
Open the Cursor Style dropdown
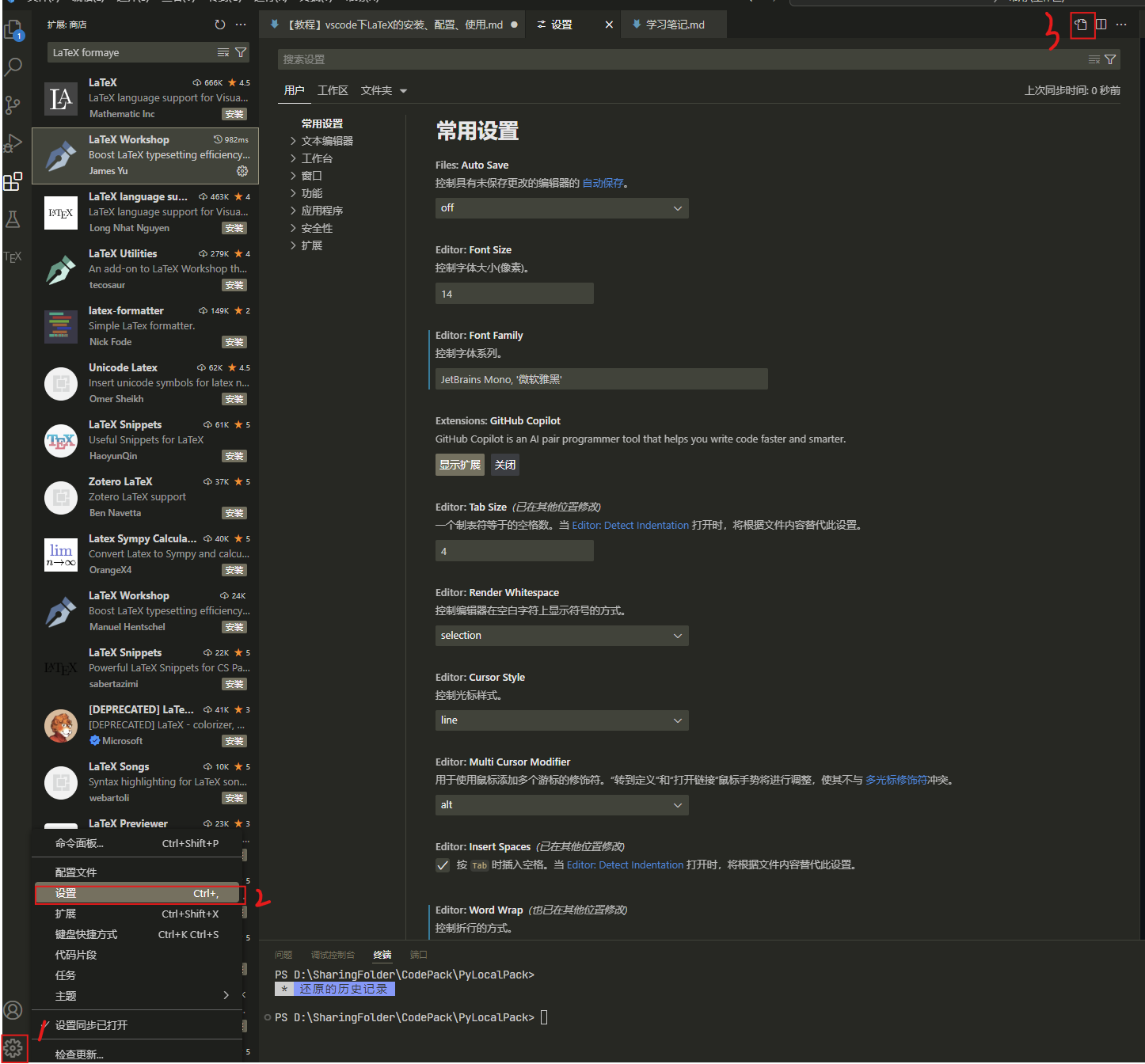[561, 720]
